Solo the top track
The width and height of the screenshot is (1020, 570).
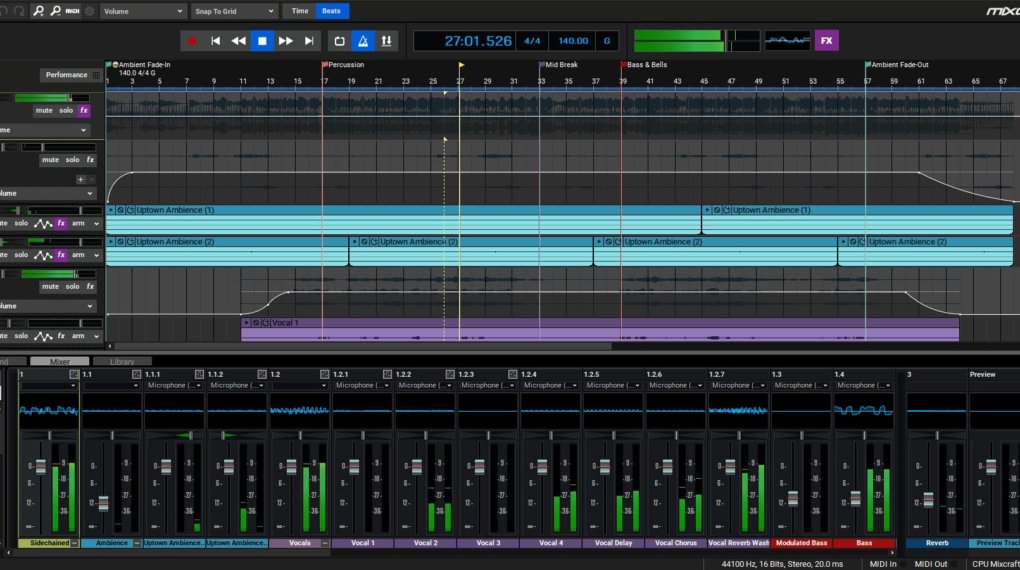pos(66,111)
